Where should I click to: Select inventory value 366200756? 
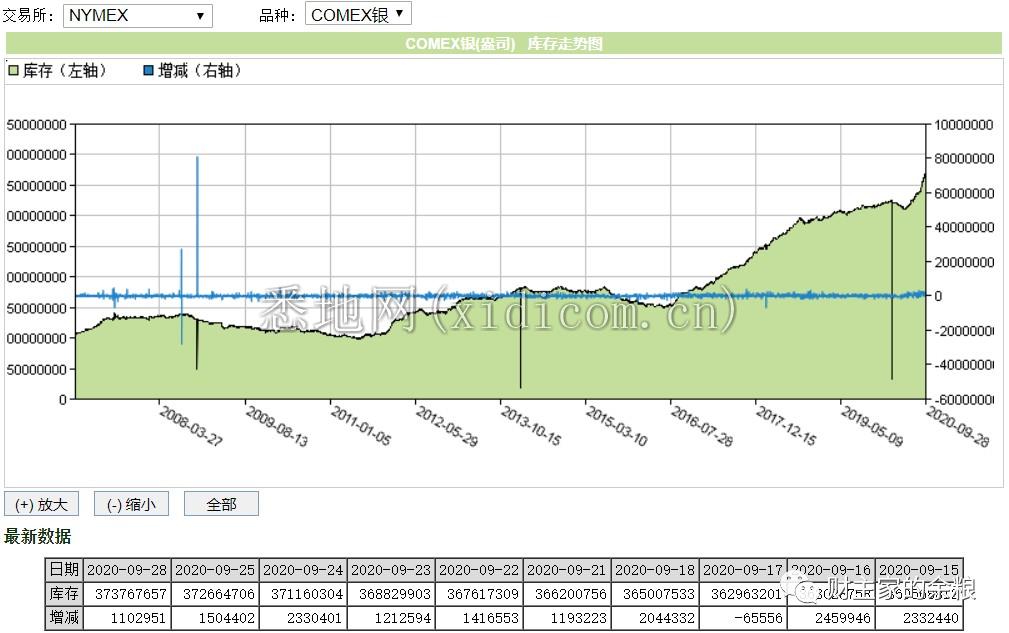coord(571,594)
